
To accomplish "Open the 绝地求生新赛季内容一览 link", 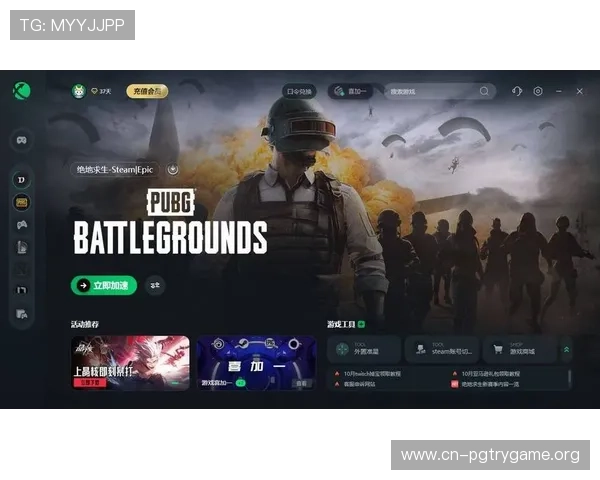I will tap(491, 384).
